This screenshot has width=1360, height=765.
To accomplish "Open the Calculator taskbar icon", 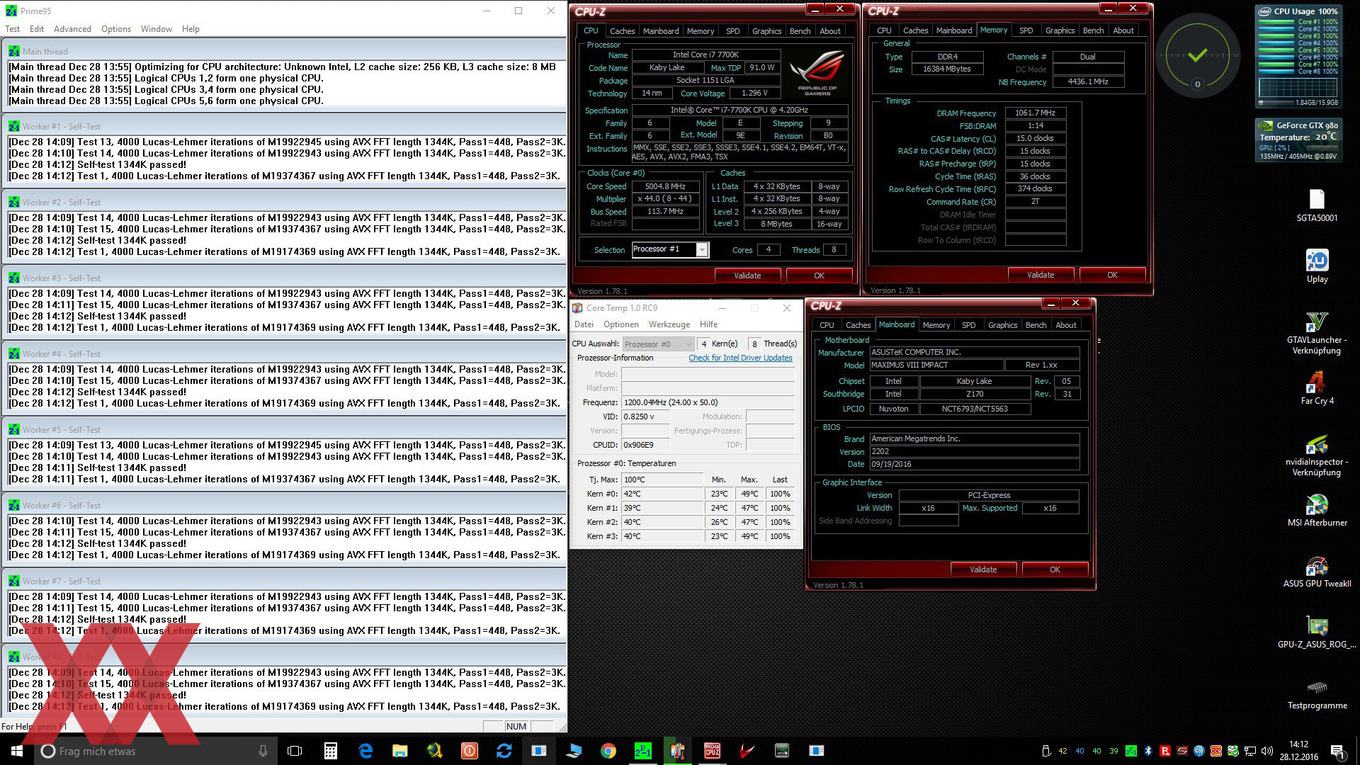I will pyautogui.click(x=331, y=751).
